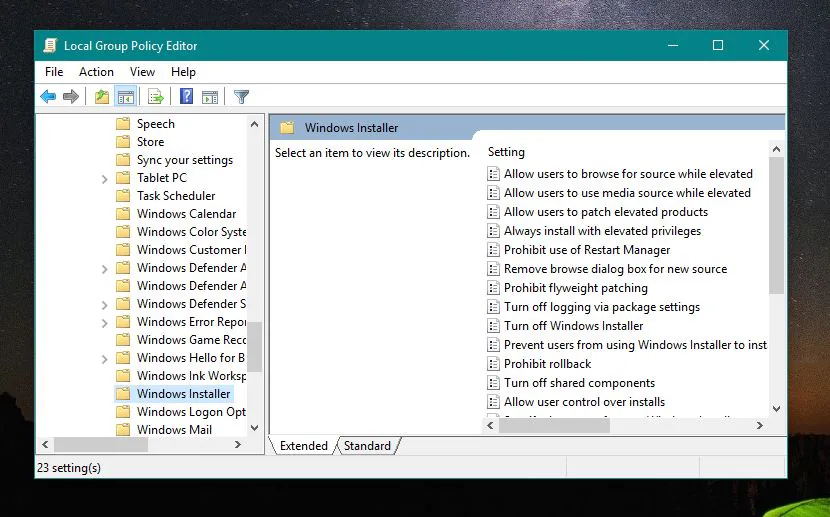Maximize the Local Group Policy Editor window
Screen dimensions: 830x517
click(x=718, y=46)
